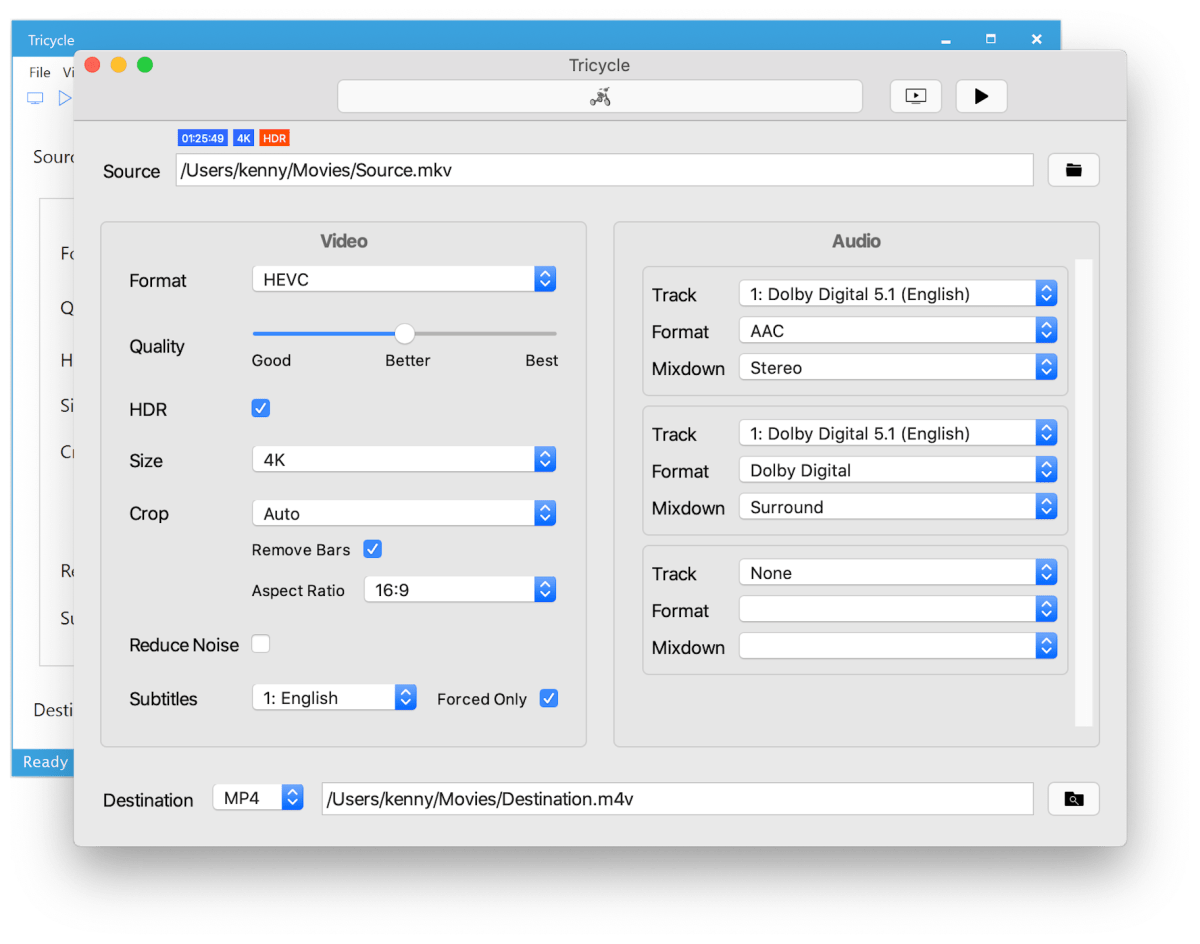Click the preview screen icon button

click(915, 96)
